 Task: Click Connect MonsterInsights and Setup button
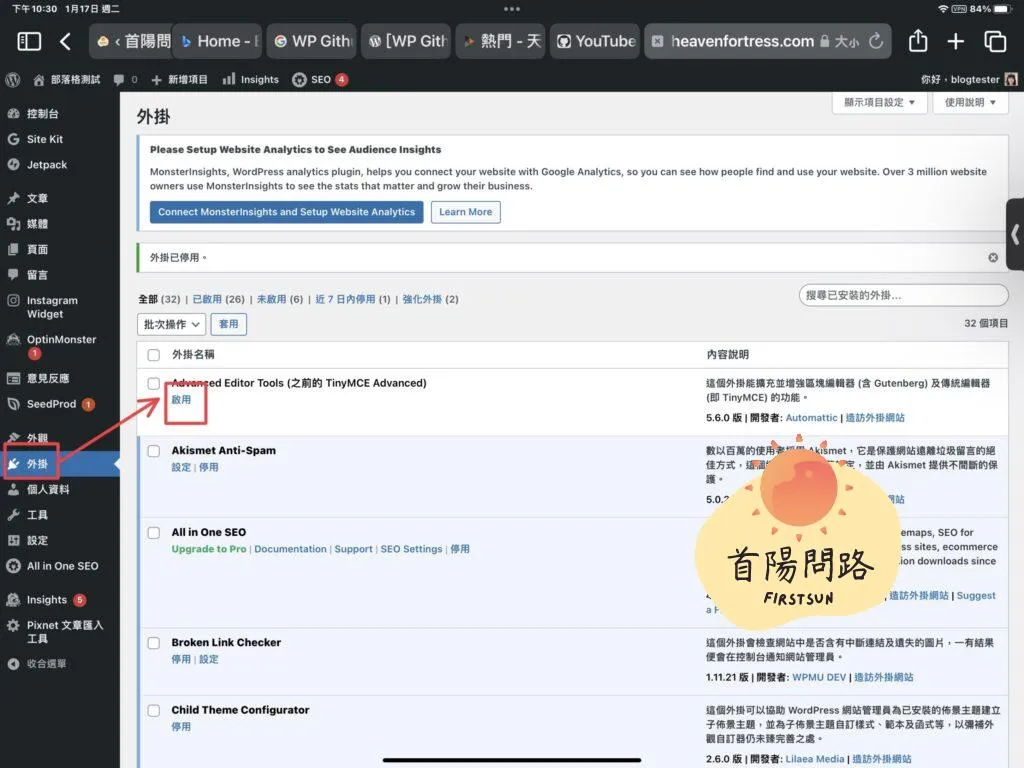tap(286, 212)
